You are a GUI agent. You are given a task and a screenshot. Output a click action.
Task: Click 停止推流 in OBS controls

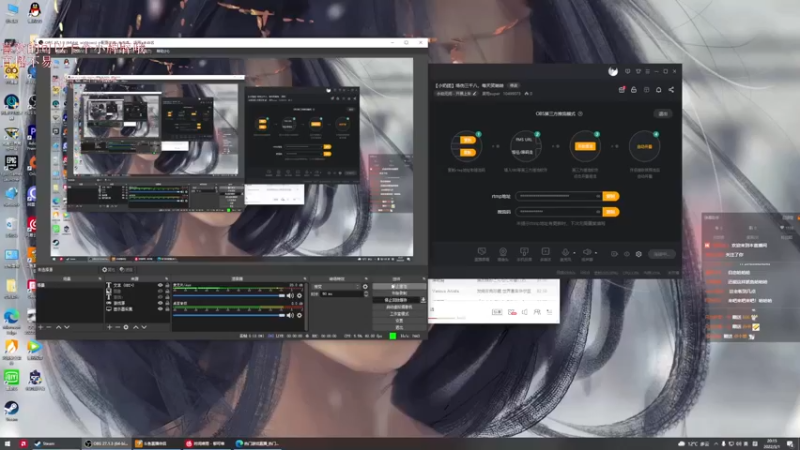pyautogui.click(x=398, y=287)
